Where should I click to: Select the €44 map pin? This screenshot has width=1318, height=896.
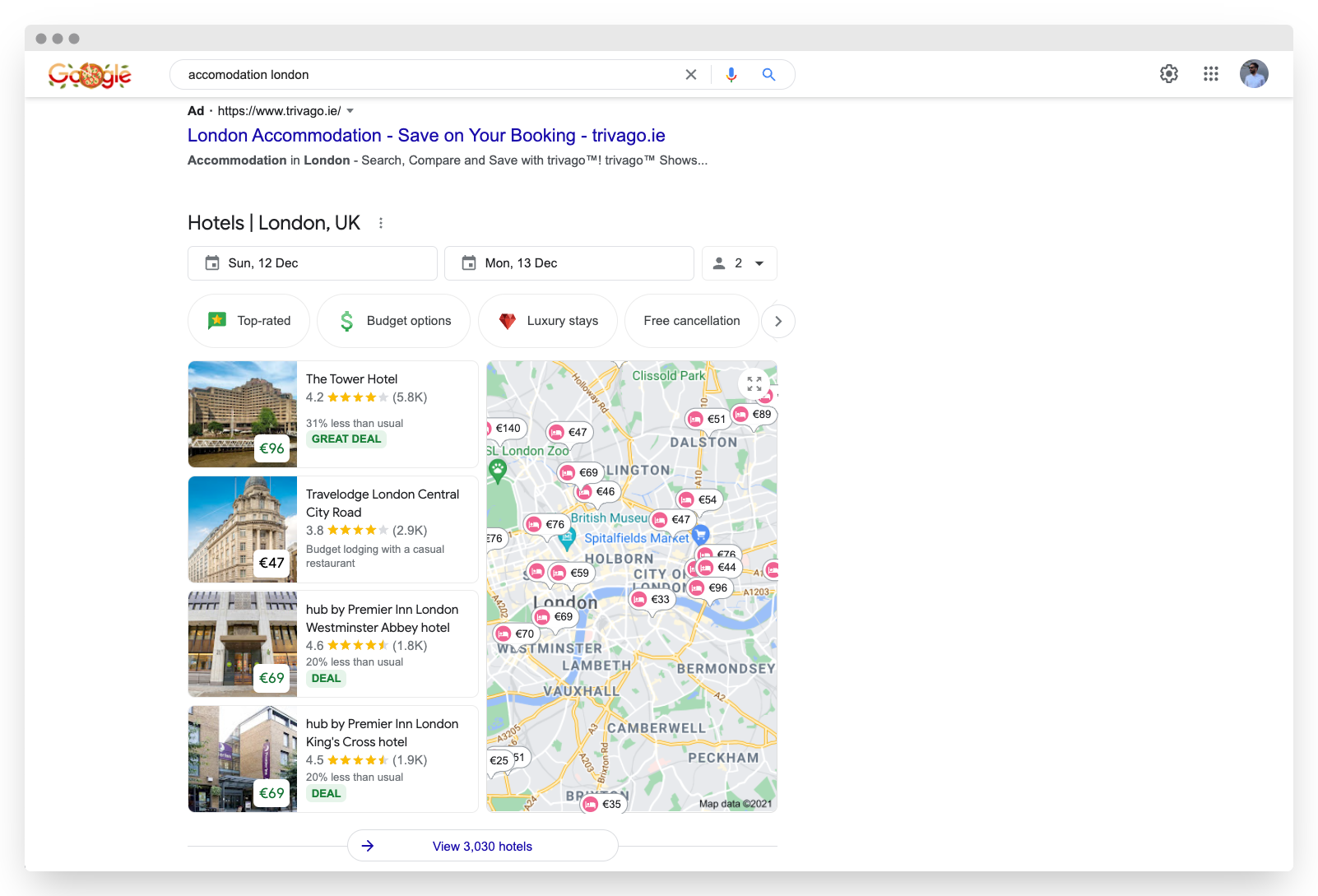pyautogui.click(x=718, y=568)
